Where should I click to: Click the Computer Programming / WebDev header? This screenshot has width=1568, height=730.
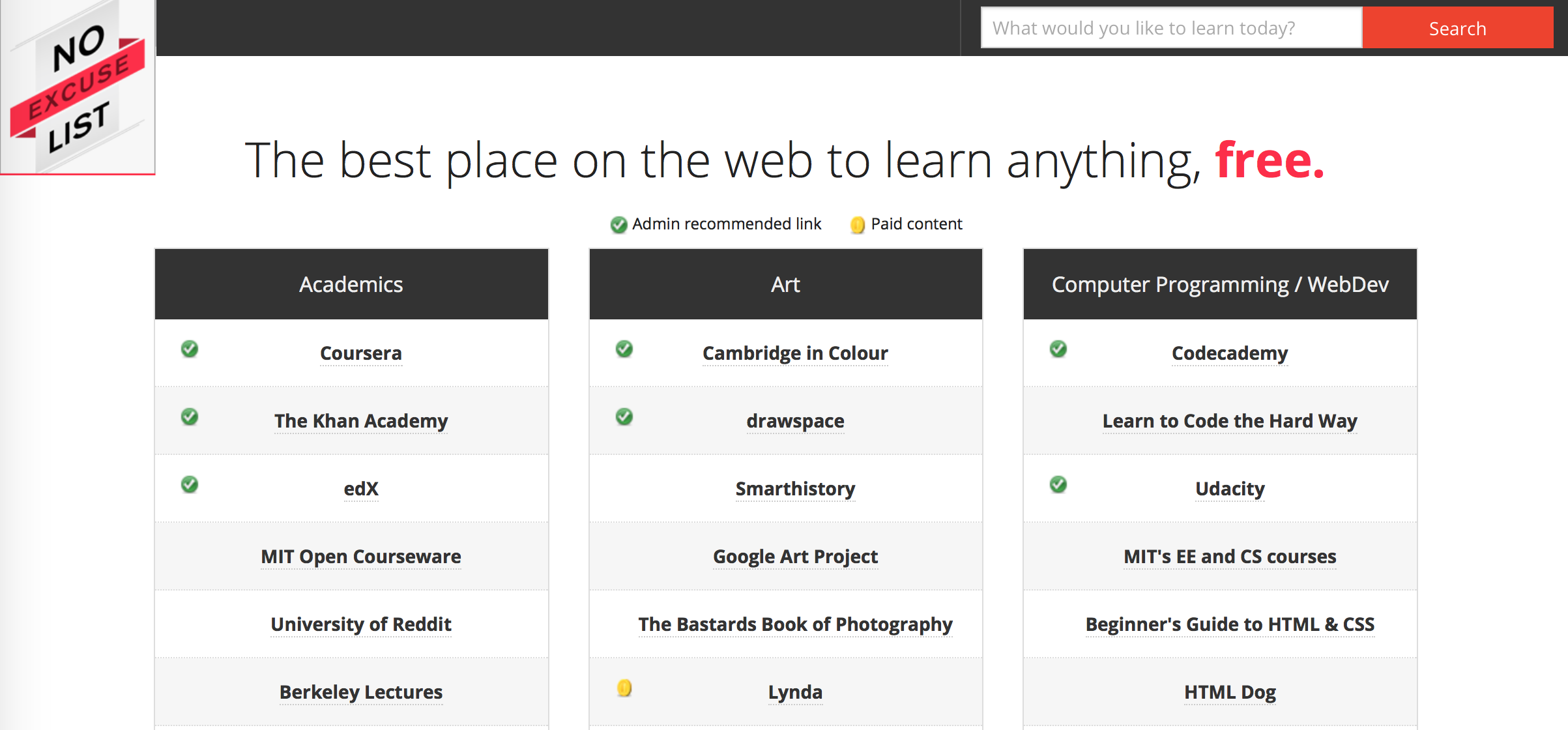coord(1220,284)
